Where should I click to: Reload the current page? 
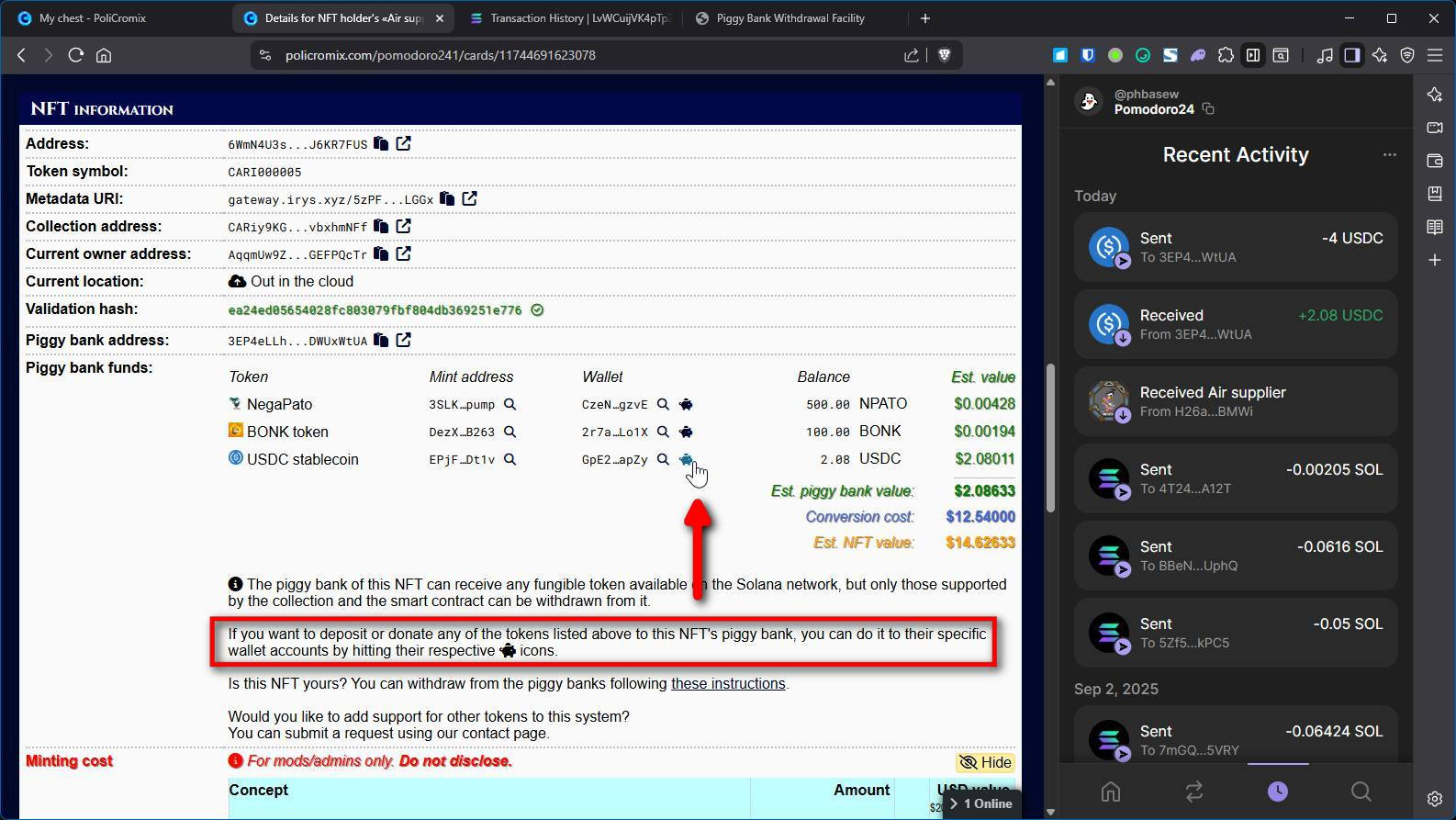[x=76, y=55]
